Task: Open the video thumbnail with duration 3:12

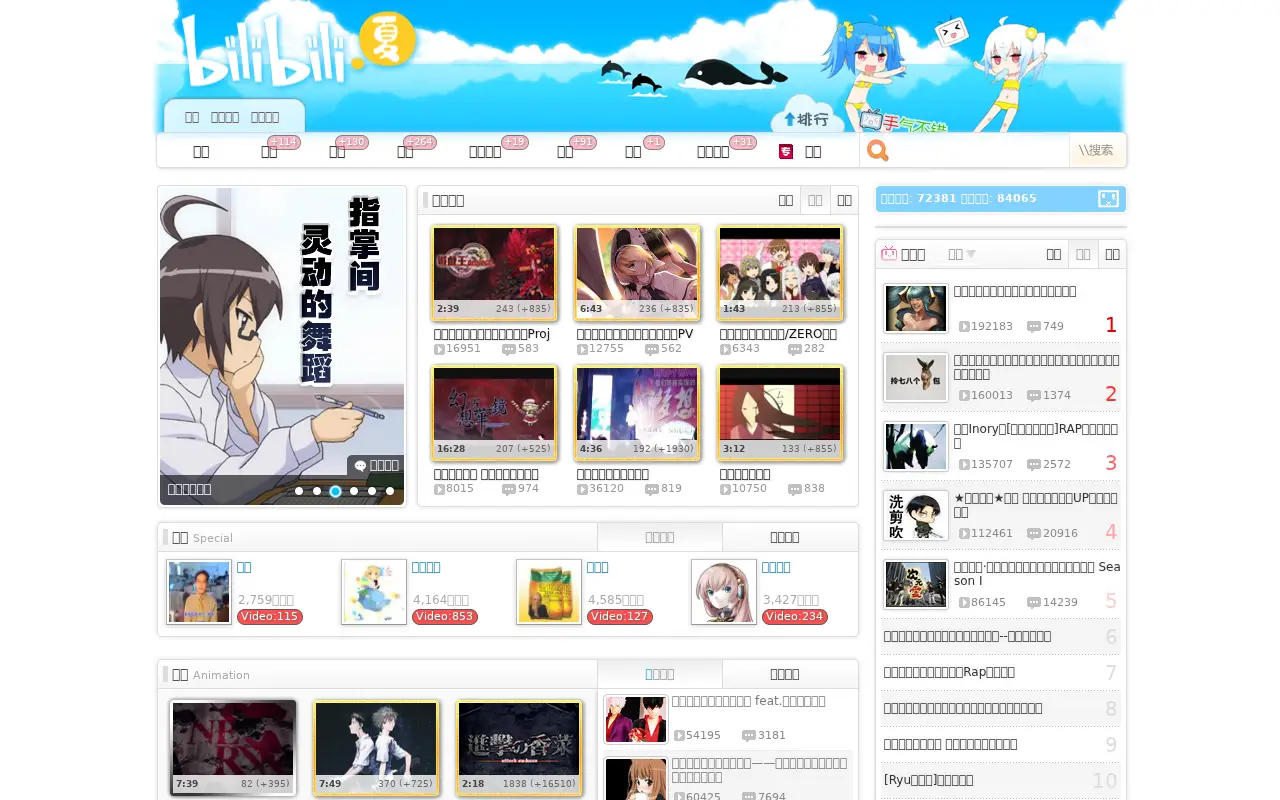Action: [x=780, y=412]
